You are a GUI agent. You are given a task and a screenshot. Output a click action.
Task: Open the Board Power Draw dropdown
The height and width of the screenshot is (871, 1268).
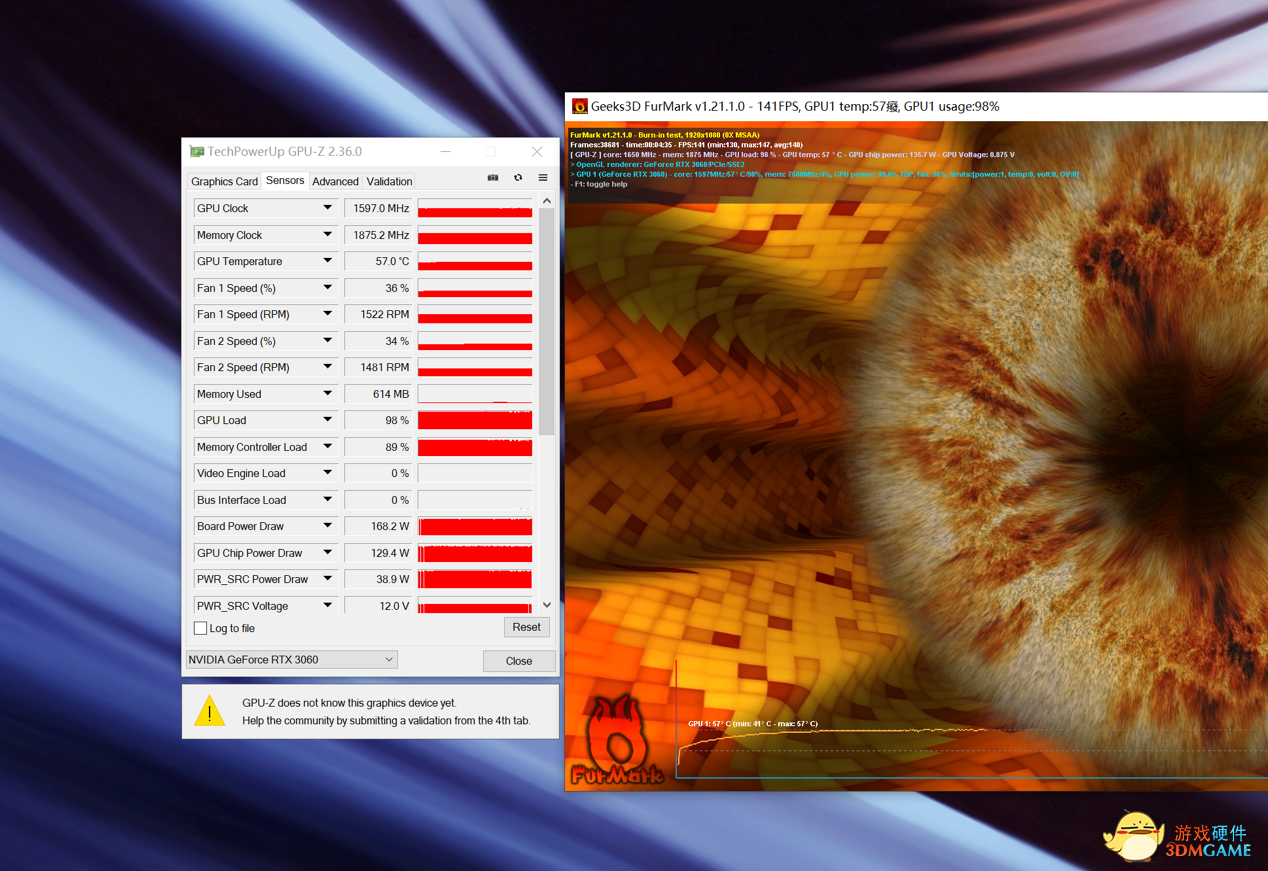(x=327, y=526)
